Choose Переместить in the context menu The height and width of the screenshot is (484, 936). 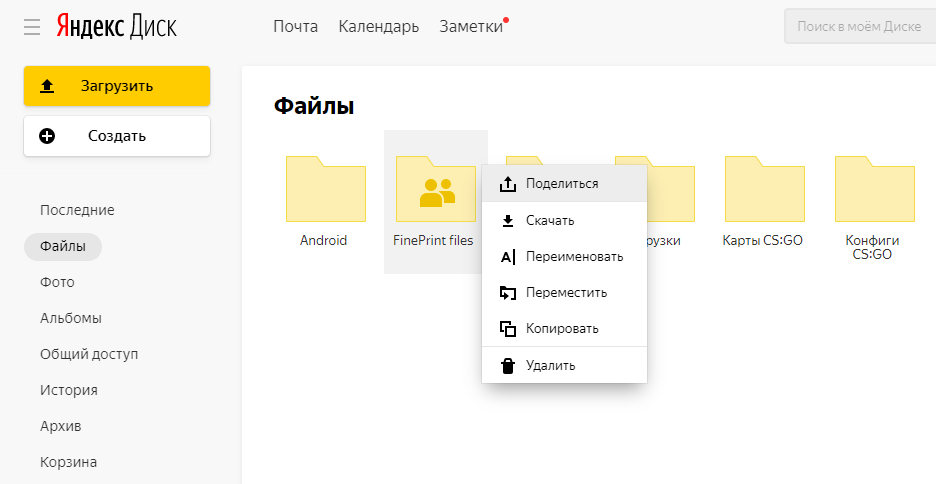pyautogui.click(x=564, y=292)
